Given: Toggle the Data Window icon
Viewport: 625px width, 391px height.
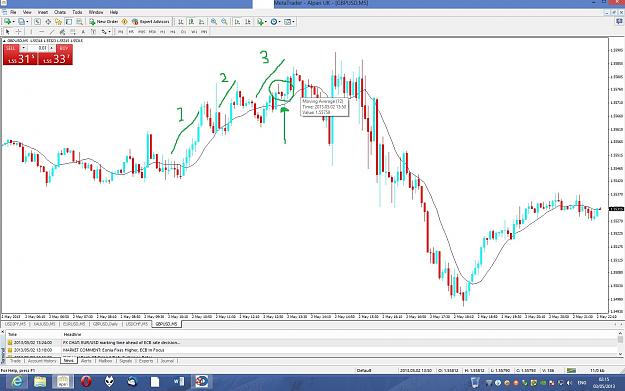Looking at the screenshot, I should click(48, 22).
